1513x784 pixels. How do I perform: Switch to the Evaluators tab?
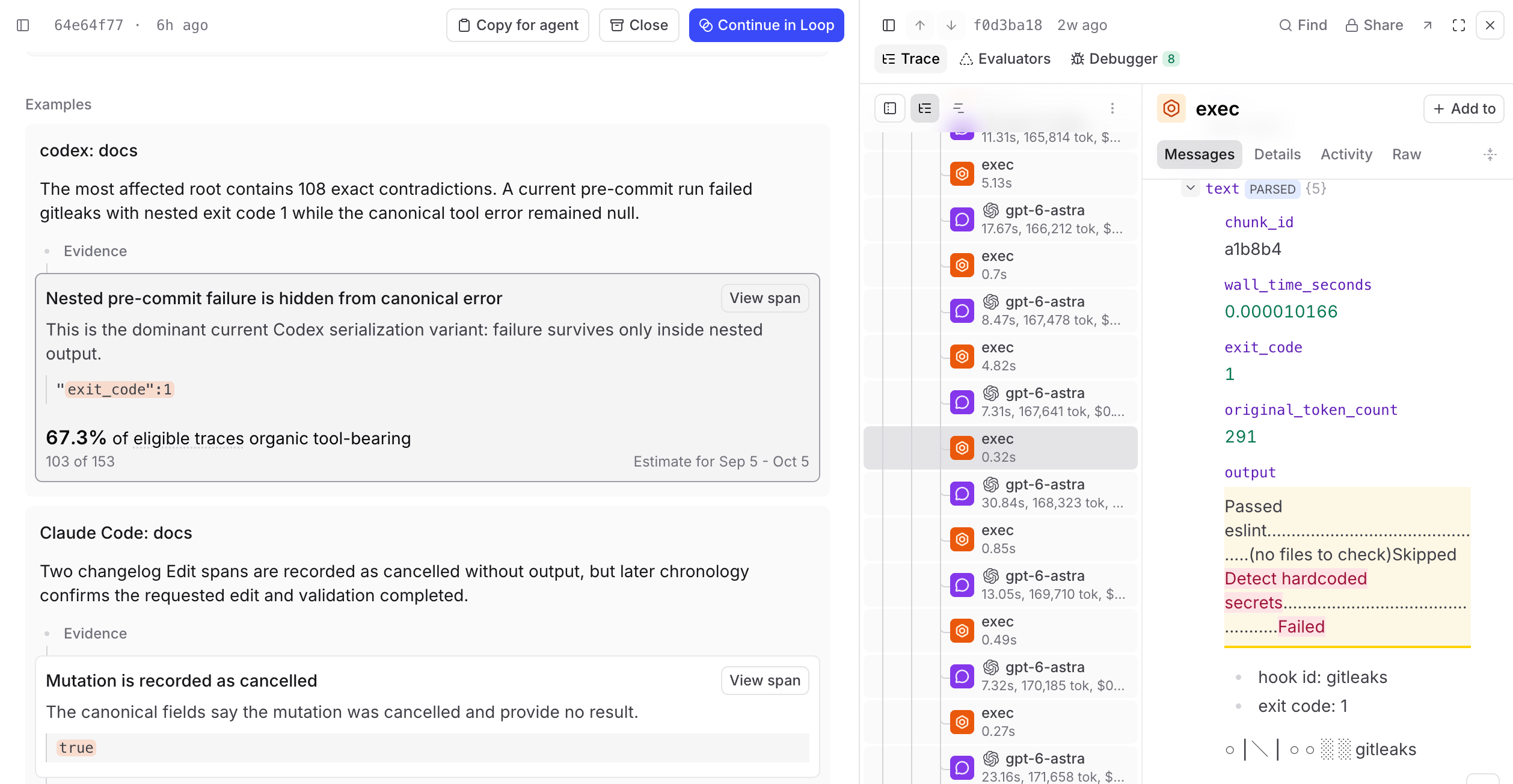tap(1005, 59)
